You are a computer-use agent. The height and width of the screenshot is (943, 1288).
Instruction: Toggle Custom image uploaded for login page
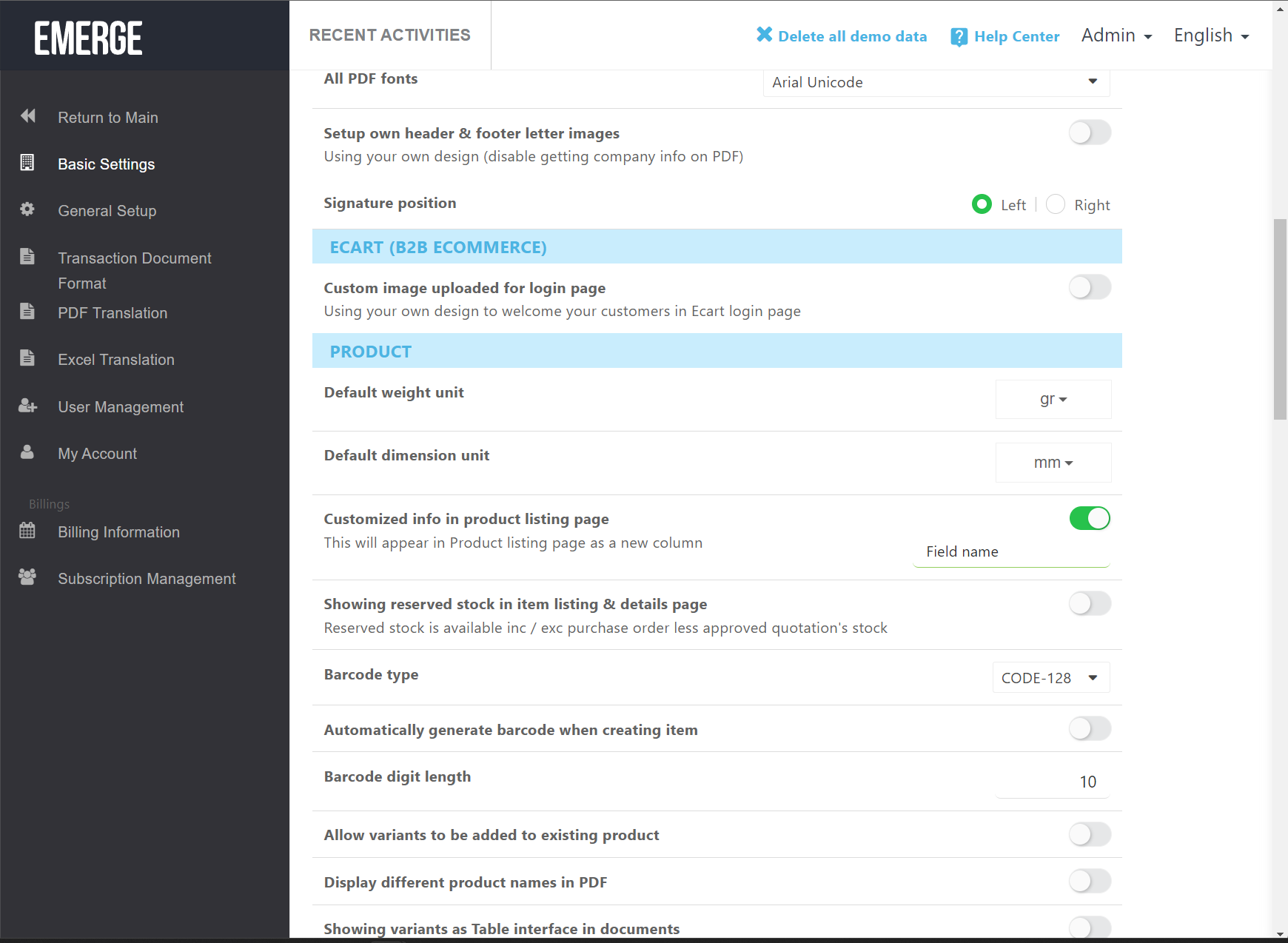[x=1090, y=287]
